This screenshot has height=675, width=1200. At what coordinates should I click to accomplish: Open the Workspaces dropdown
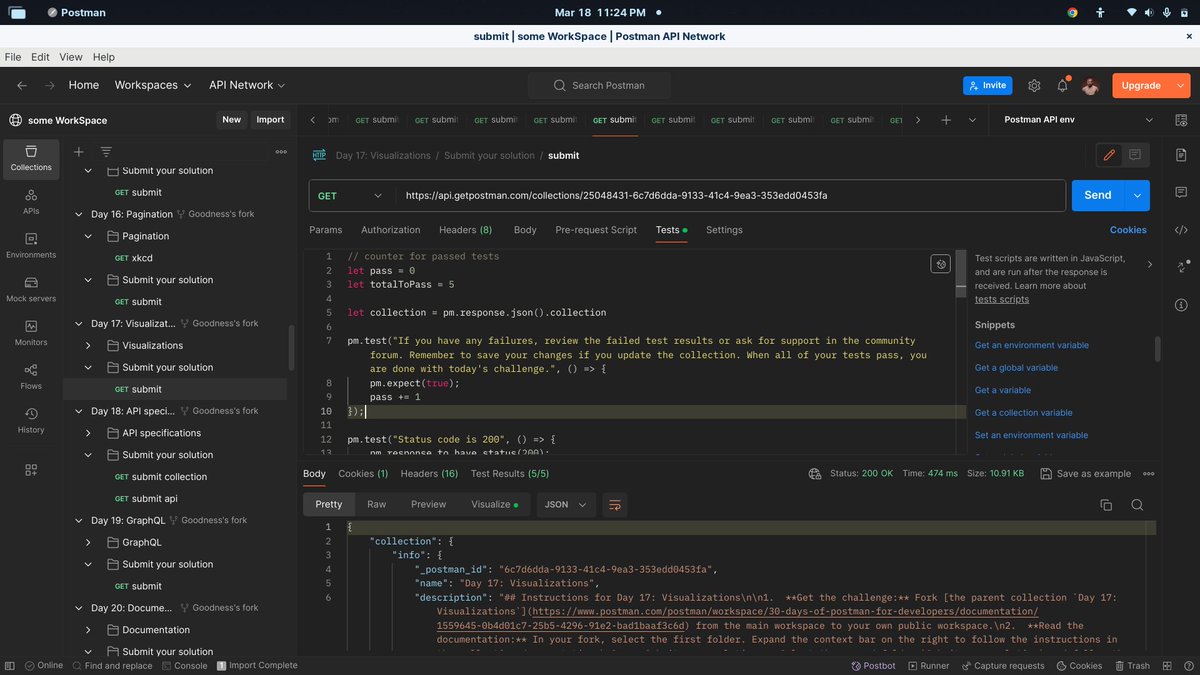153,86
